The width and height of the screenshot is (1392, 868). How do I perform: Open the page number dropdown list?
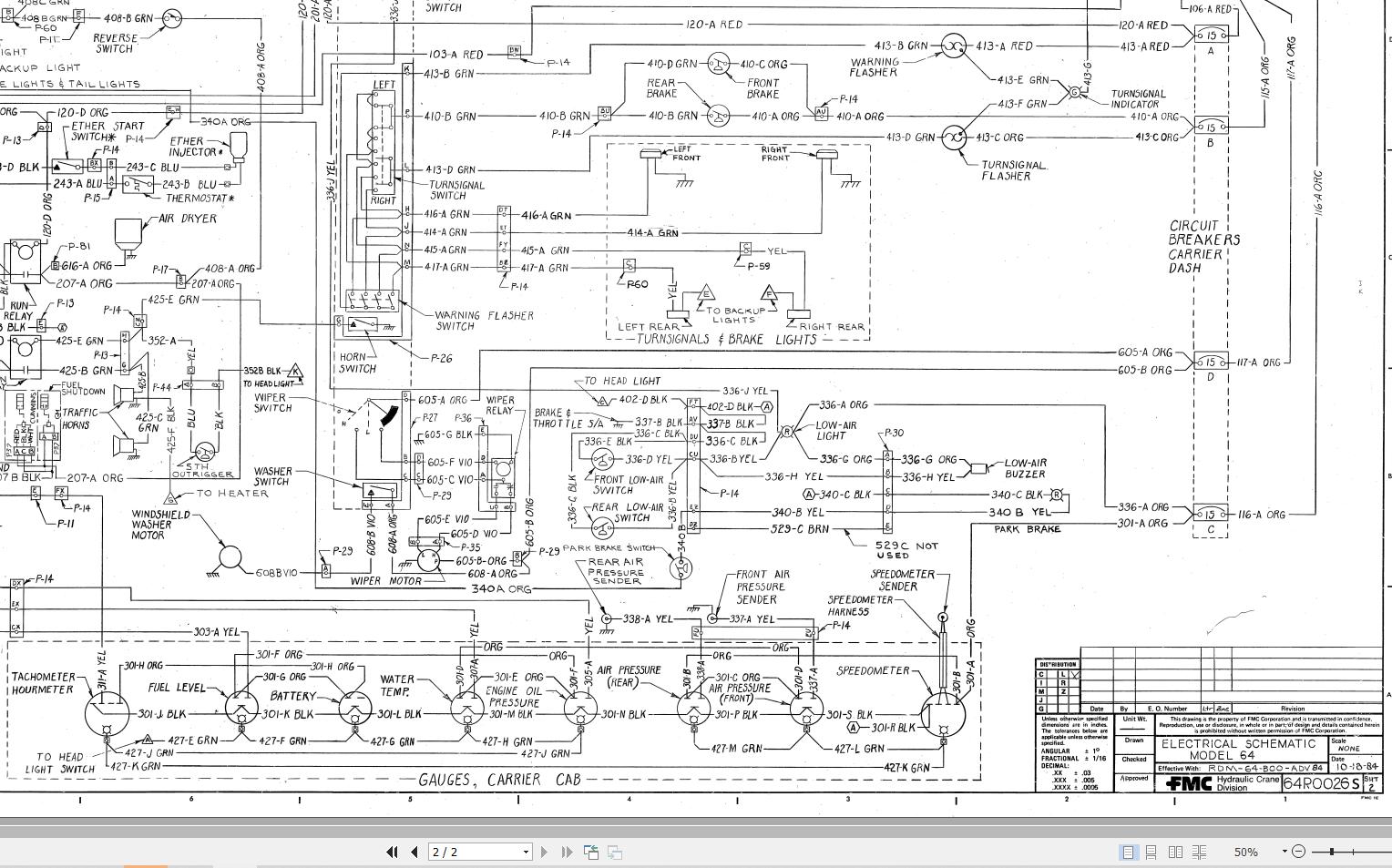click(x=525, y=852)
